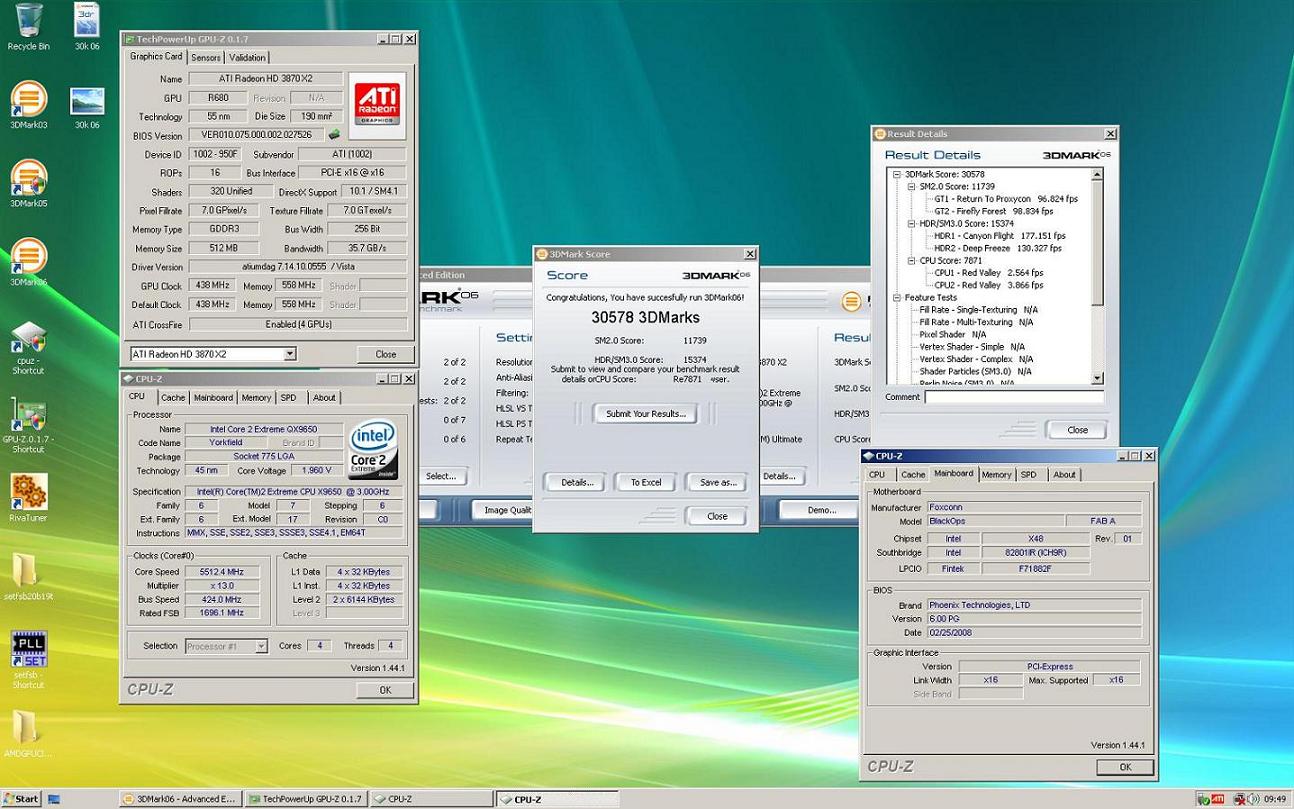Image resolution: width=1294 pixels, height=809 pixels.
Task: Close the GPU-Z window with Close button
Action: coord(385,354)
